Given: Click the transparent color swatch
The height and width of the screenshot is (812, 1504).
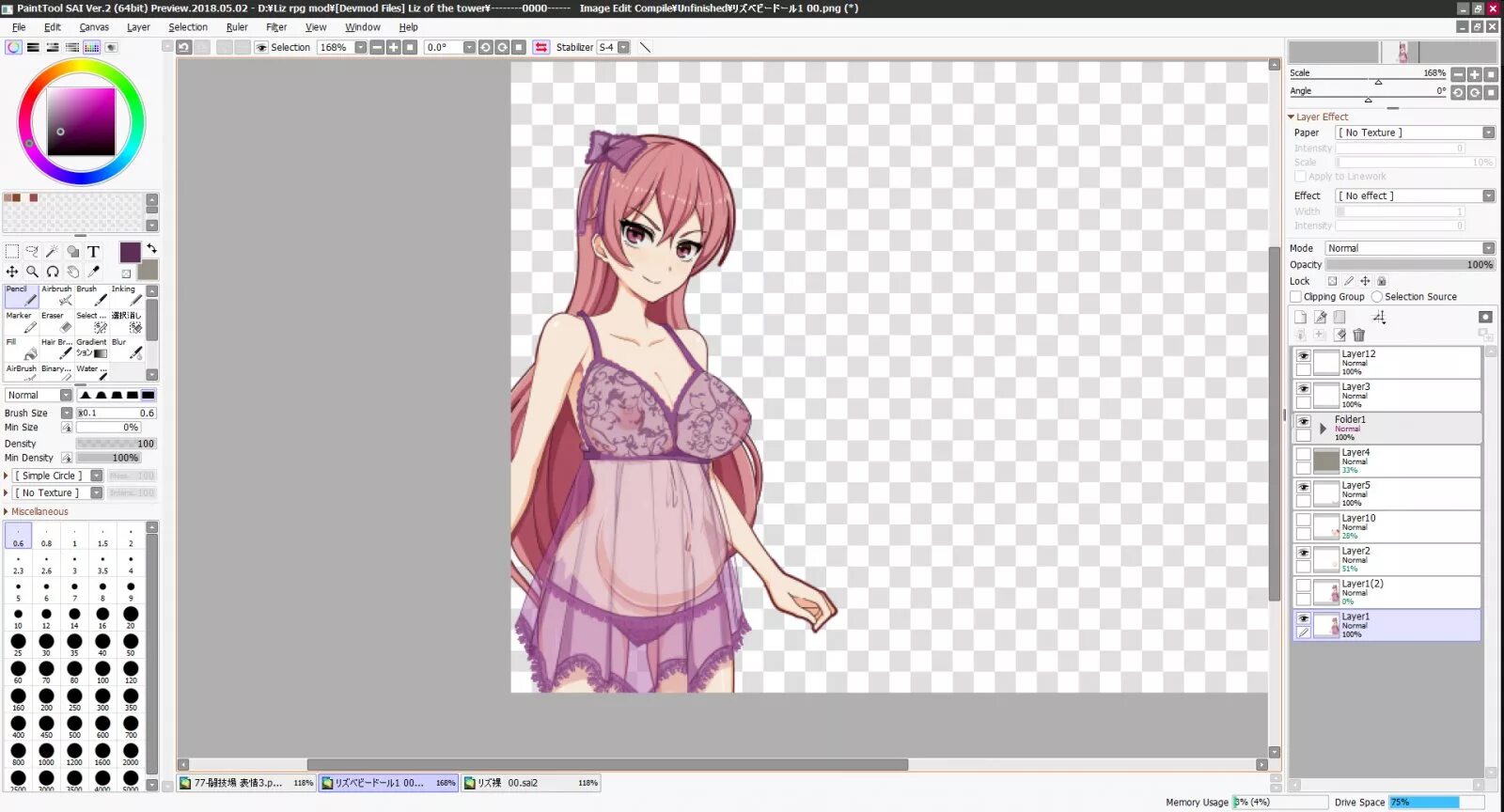Looking at the screenshot, I should [126, 273].
